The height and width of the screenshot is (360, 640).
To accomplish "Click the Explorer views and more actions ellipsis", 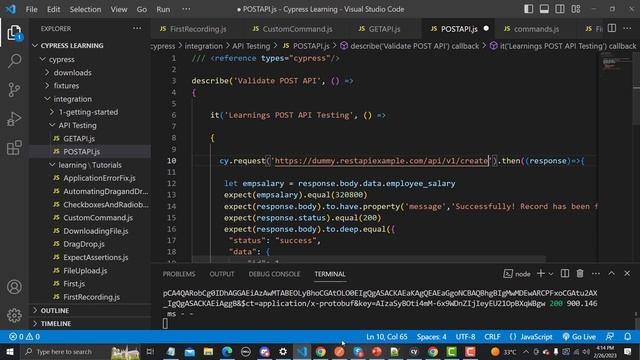I will (137, 29).
